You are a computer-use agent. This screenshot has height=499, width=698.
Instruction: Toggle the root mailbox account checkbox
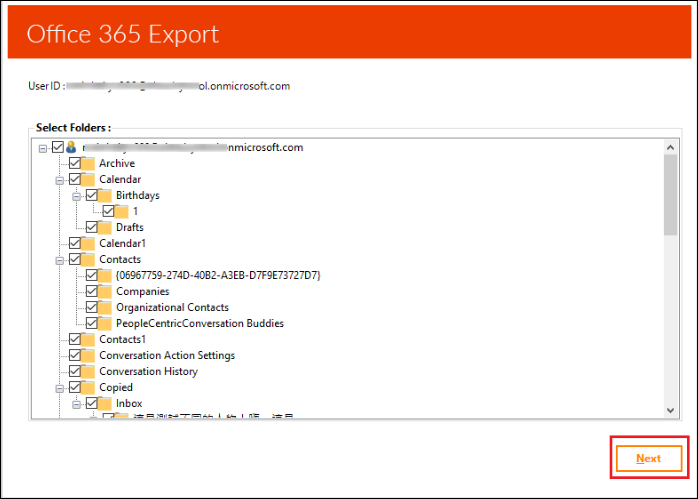pyautogui.click(x=58, y=147)
